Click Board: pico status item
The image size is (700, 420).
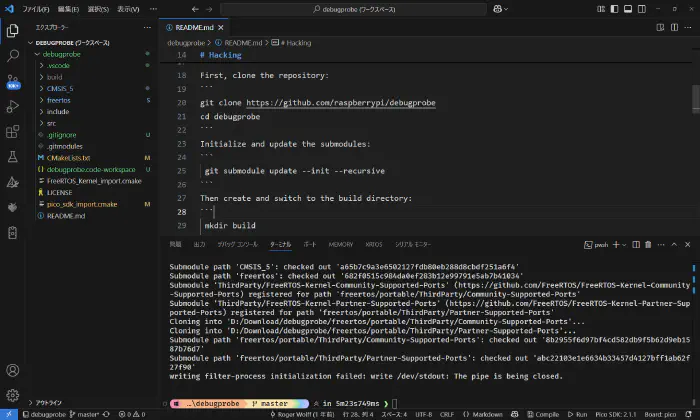(x=660, y=415)
